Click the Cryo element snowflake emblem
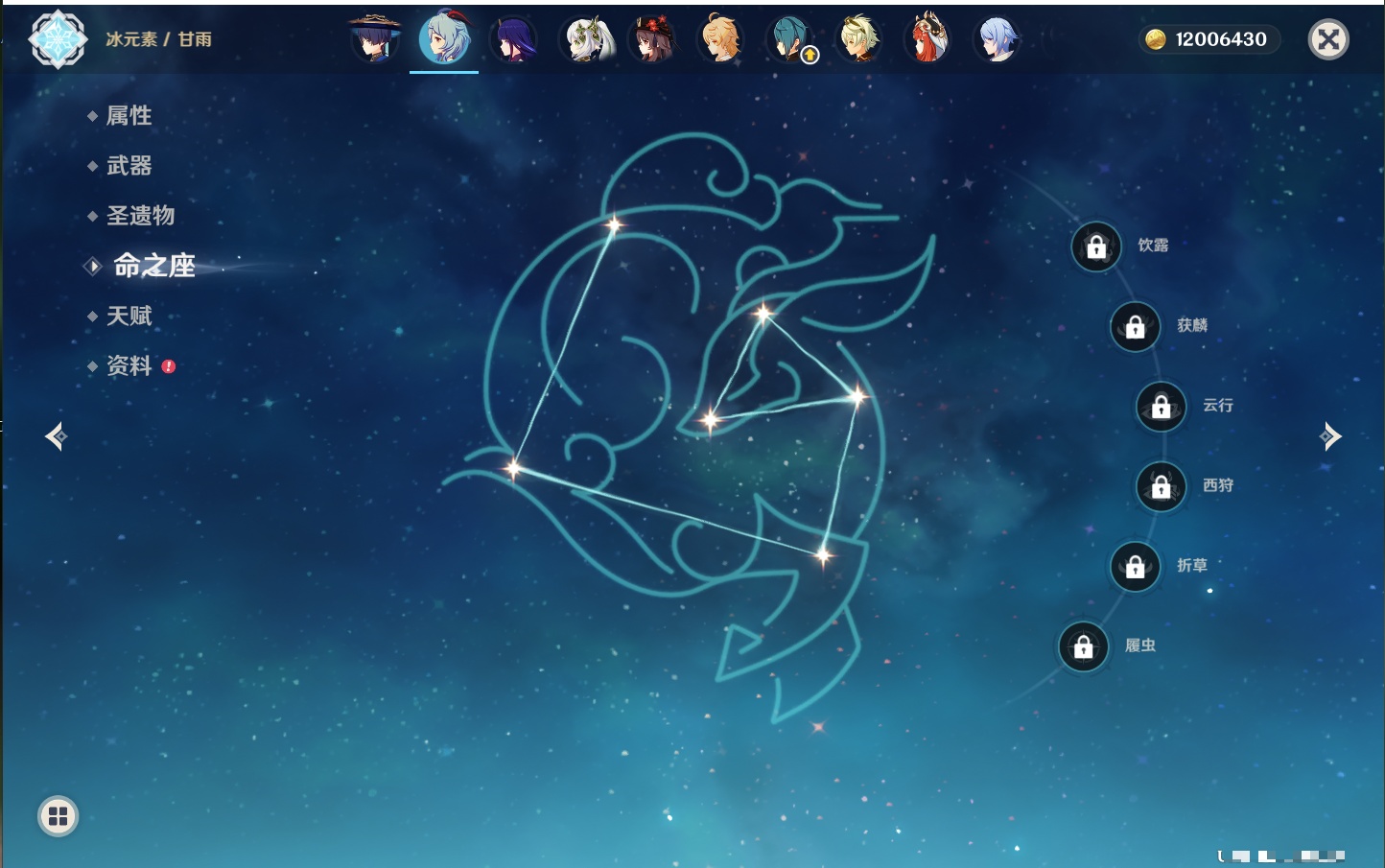This screenshot has height=868, width=1385. (58, 39)
